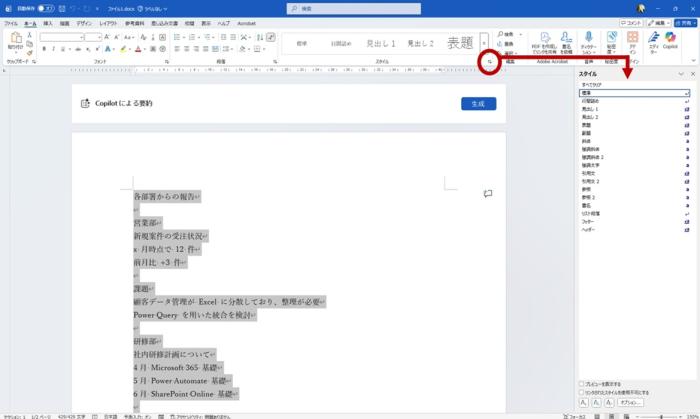Viewport: 700px width, 419px height.
Task: Toggle Bold formatting in ribbon
Action: (x=44, y=48)
